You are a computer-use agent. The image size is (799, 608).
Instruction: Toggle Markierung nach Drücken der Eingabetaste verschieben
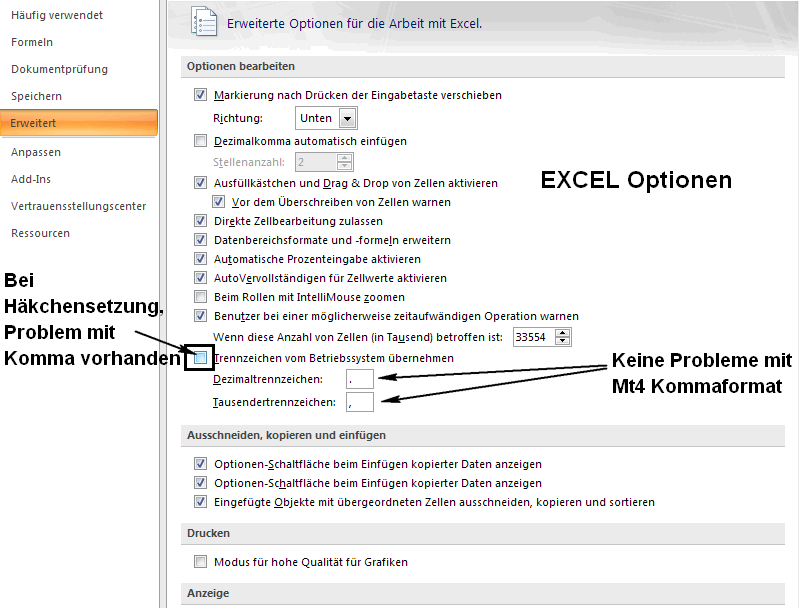click(x=200, y=95)
